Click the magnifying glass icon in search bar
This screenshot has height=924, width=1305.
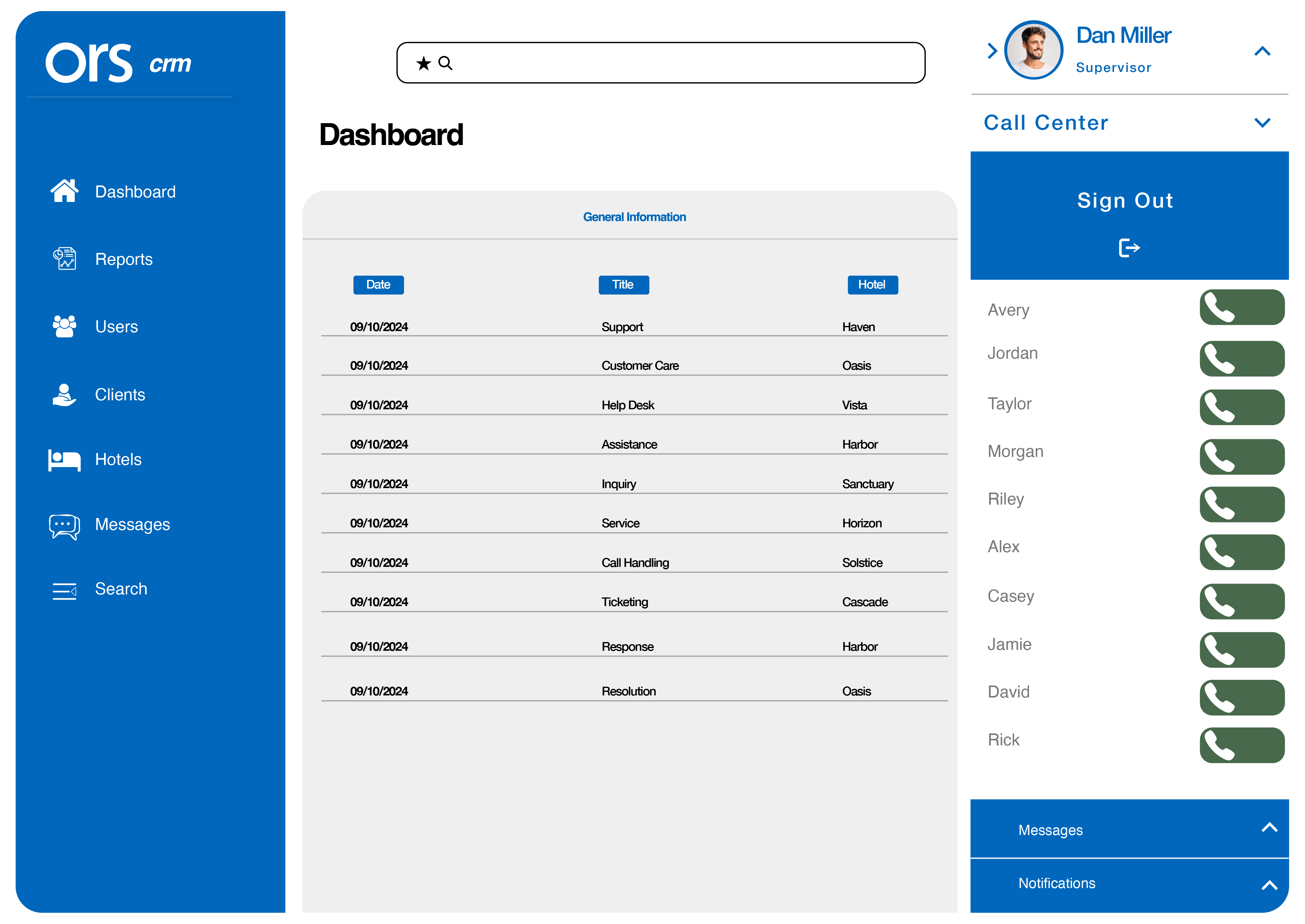point(445,63)
